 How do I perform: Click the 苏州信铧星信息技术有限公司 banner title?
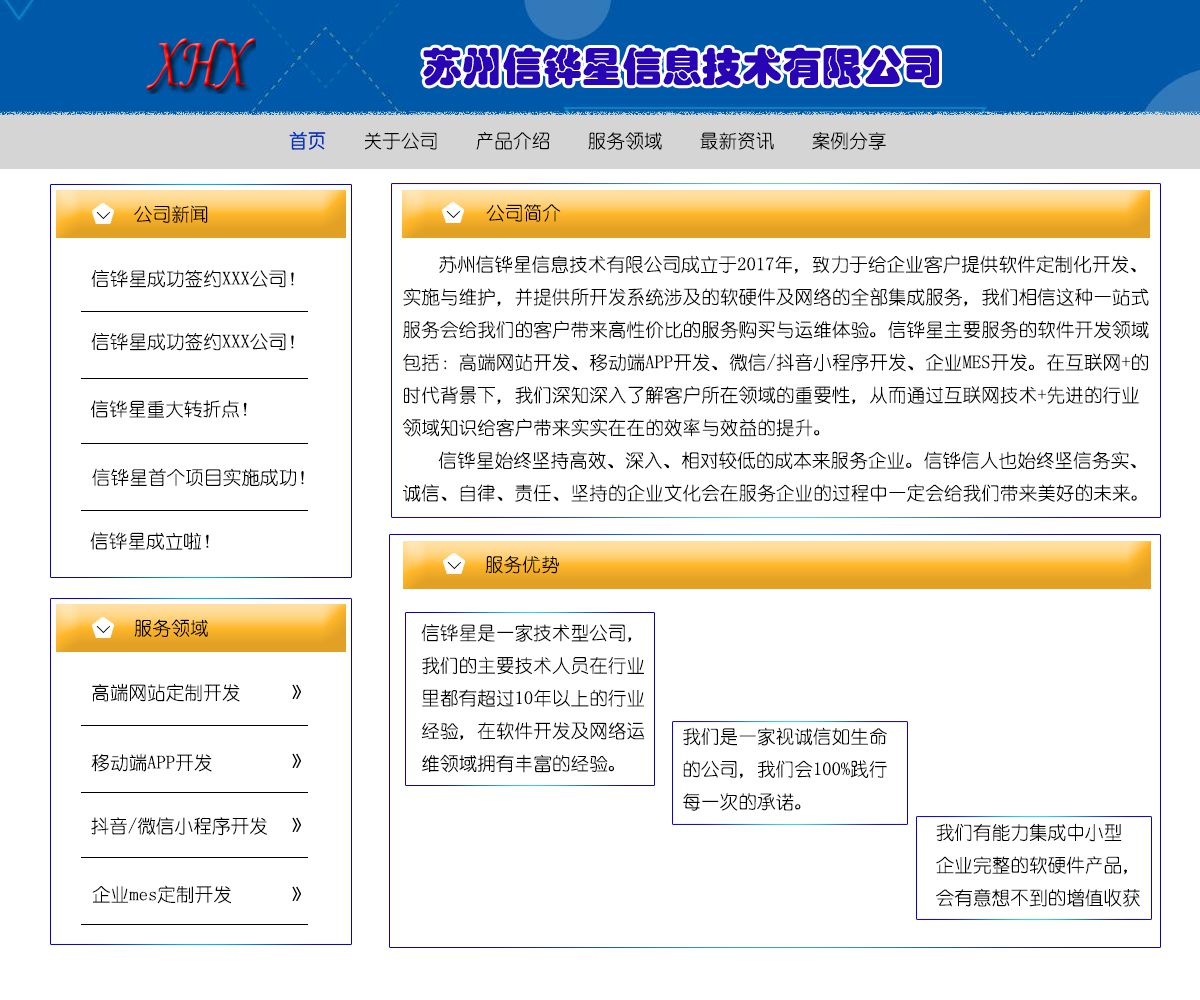tap(681, 68)
